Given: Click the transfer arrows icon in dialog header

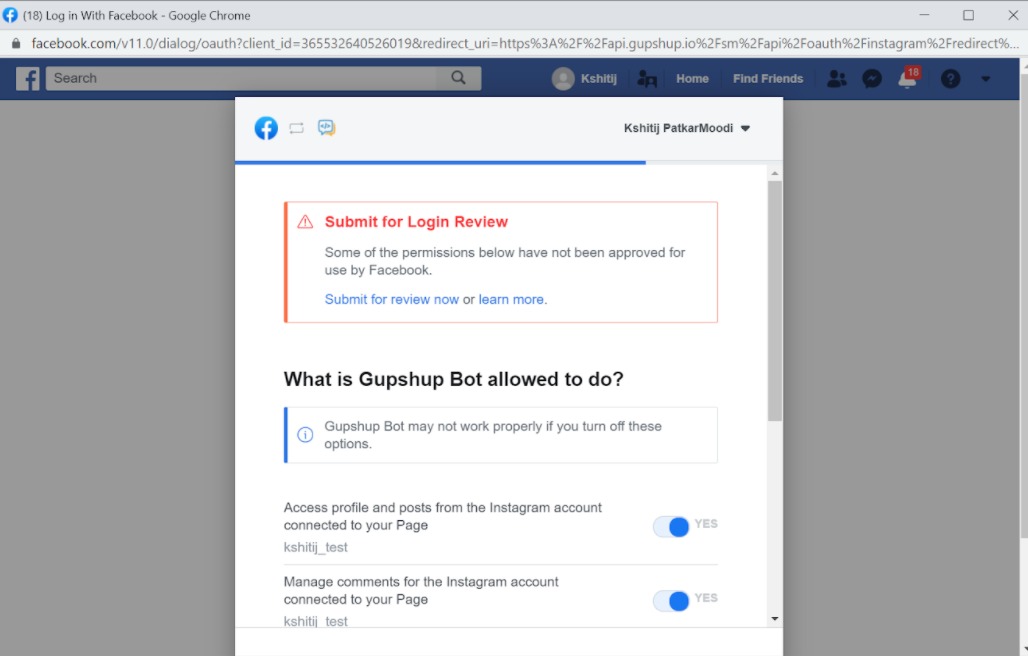Looking at the screenshot, I should click(296, 128).
